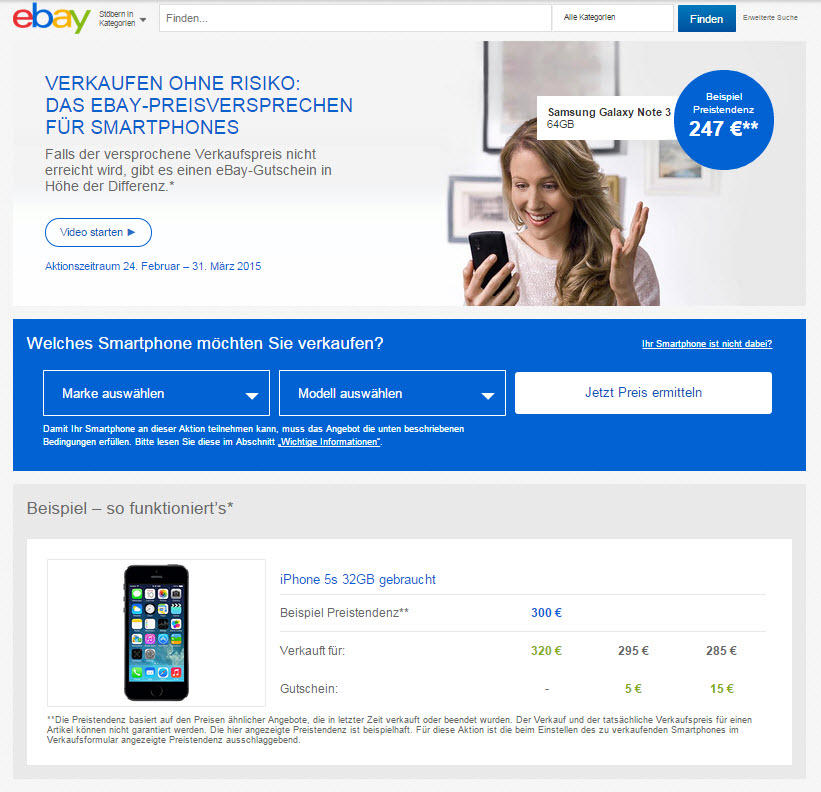Open the Stöbern in Kategorien dropdown
821x792 pixels.
[x=122, y=19]
